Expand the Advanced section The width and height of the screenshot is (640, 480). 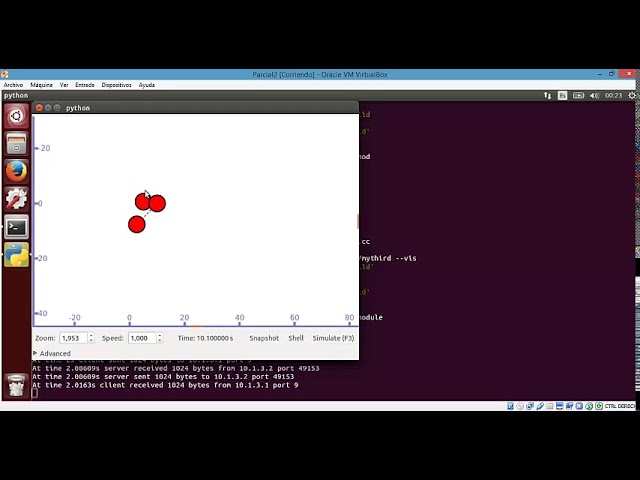click(x=52, y=353)
